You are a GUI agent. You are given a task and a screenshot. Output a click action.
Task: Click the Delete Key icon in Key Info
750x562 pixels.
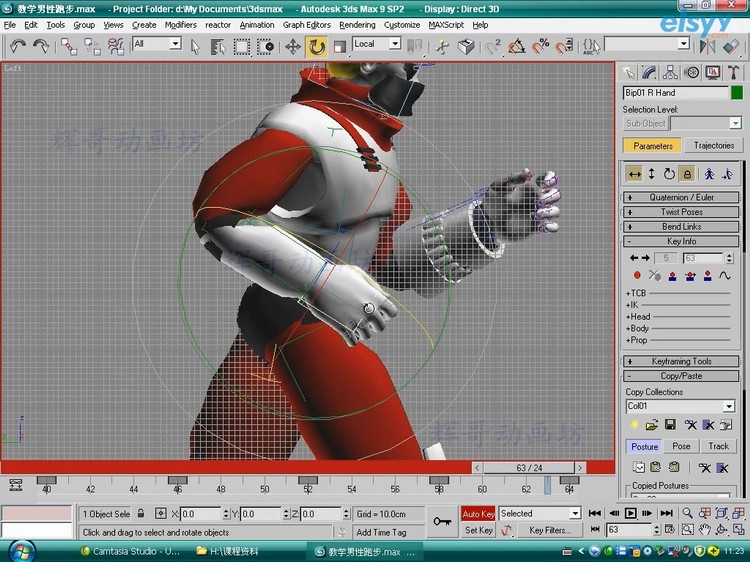tap(654, 275)
